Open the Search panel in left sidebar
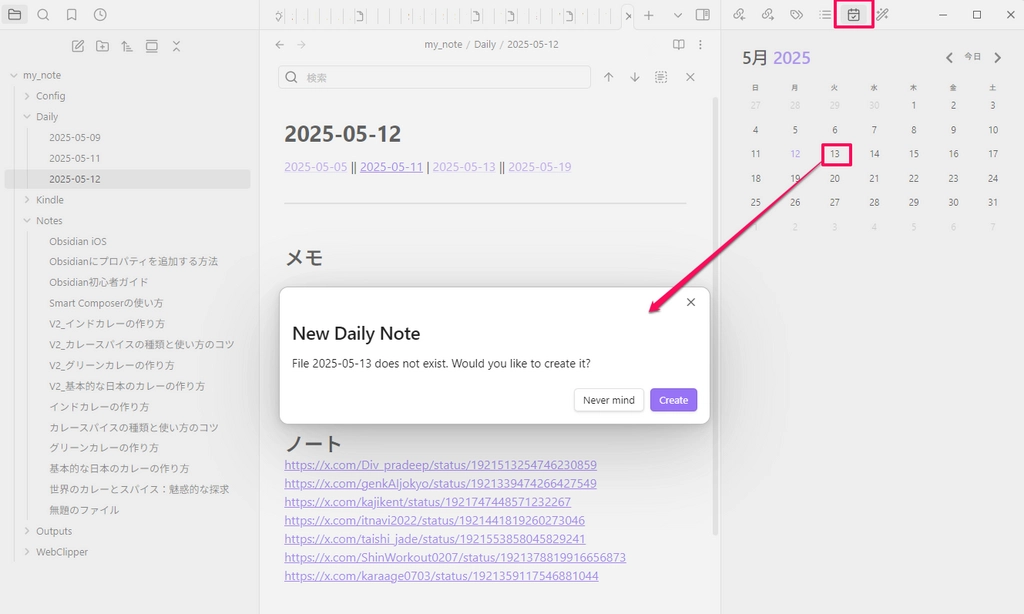1024x614 pixels. (43, 15)
